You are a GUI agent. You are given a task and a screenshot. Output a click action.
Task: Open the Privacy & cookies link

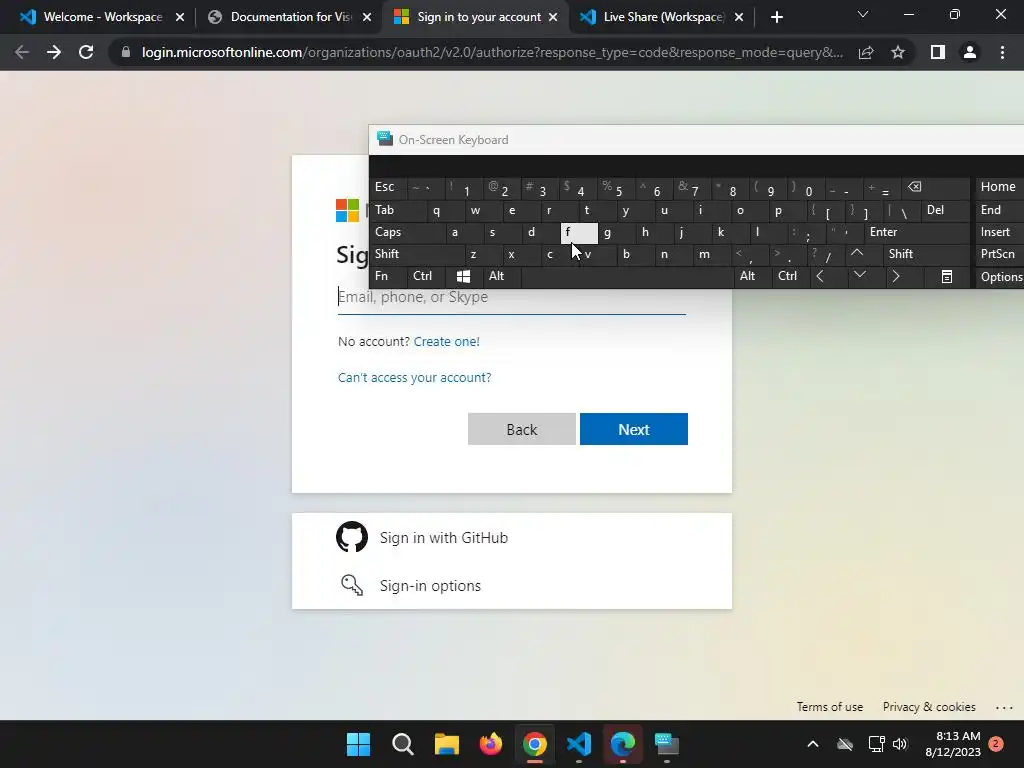[x=929, y=707]
